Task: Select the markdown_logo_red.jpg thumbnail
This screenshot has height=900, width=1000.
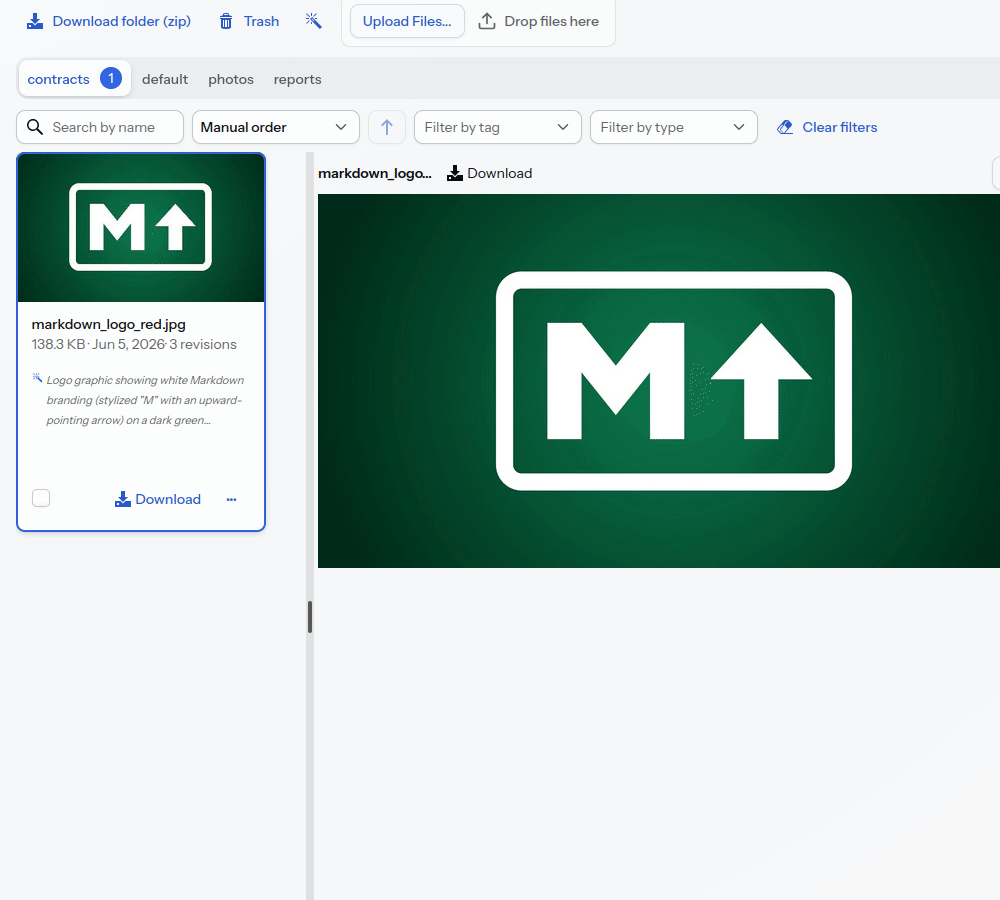Action: click(x=141, y=228)
